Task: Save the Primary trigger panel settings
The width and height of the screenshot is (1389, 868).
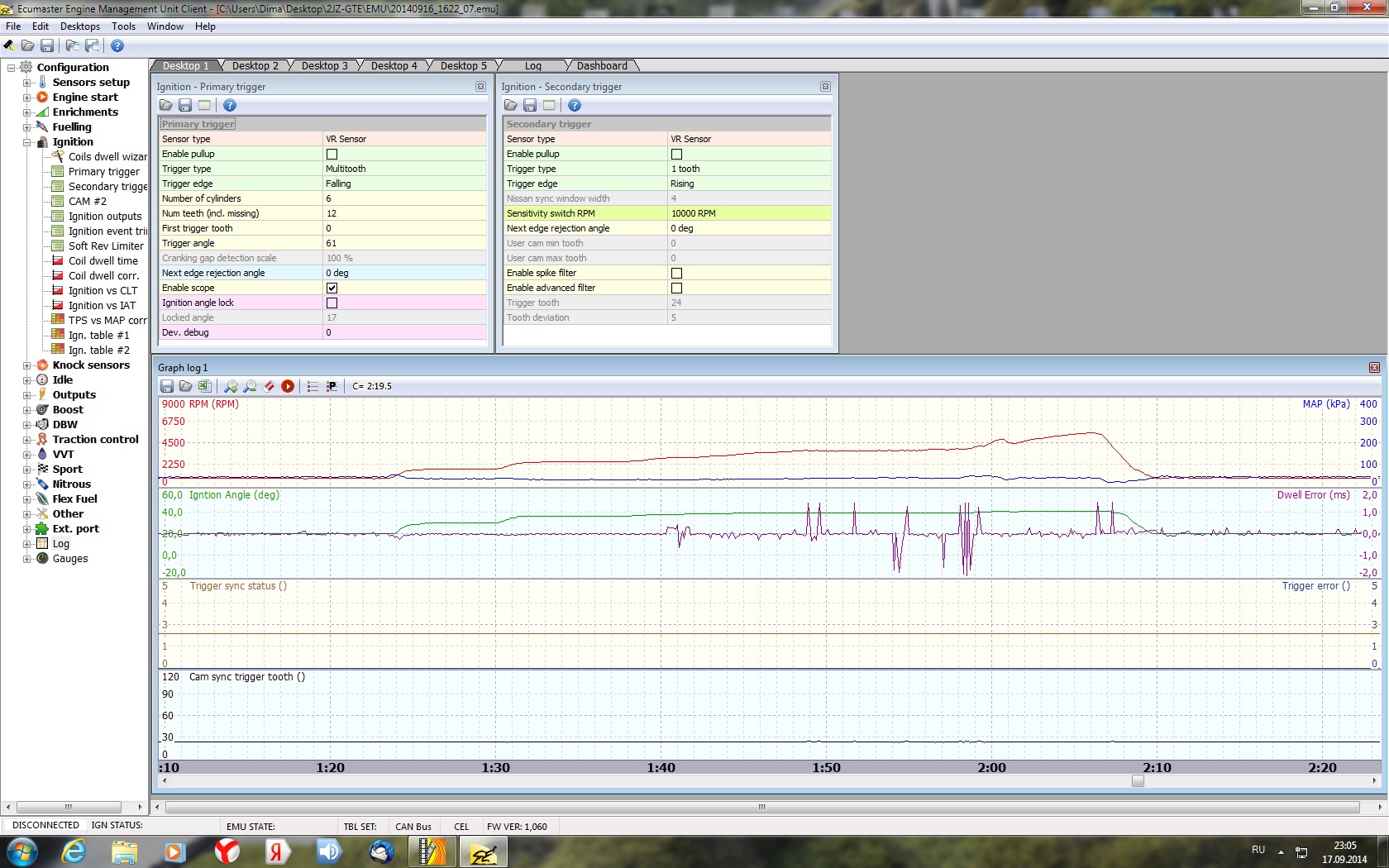Action: (x=185, y=105)
